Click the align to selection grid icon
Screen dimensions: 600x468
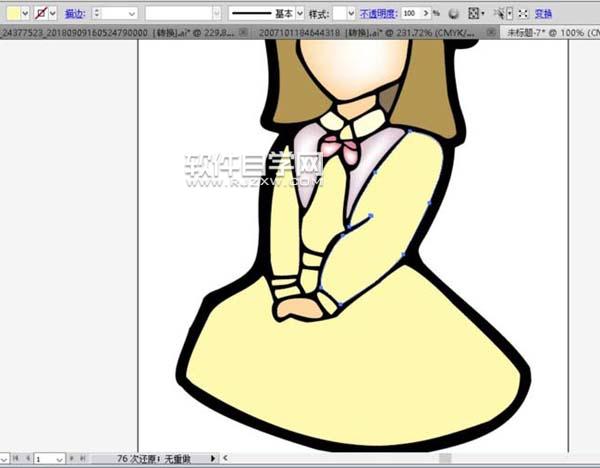coord(473,14)
